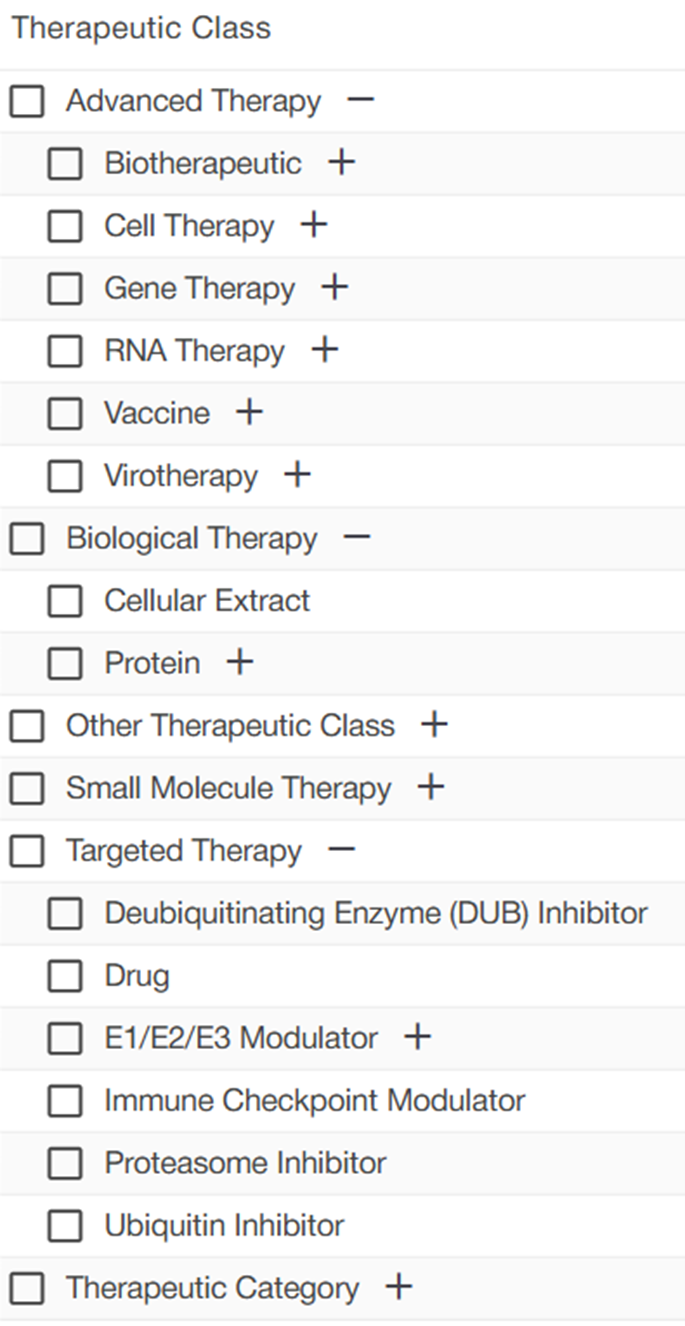Click plus icon next to RNA Therapy
Image resolution: width=685 pixels, height=1326 pixels.
pos(325,350)
